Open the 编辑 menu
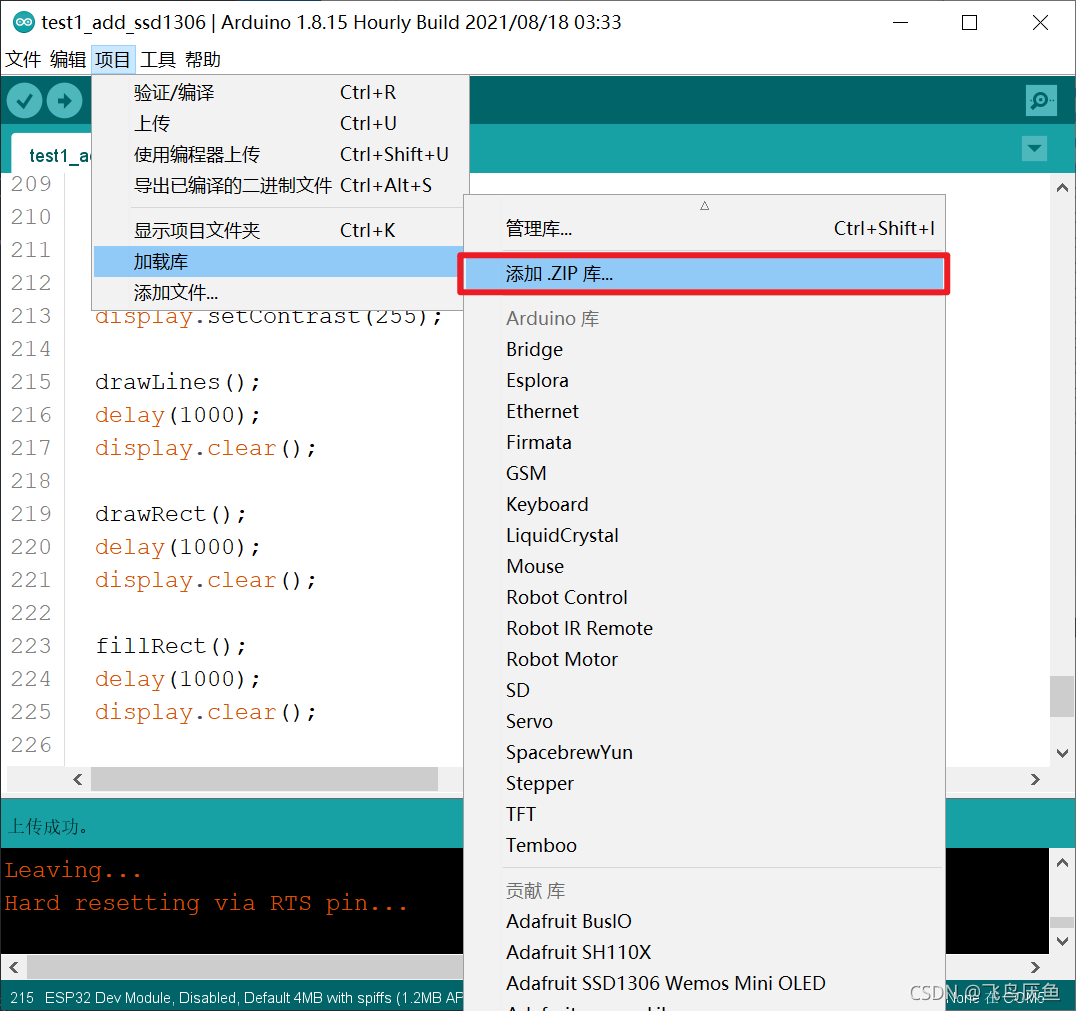Viewport: 1076px width, 1011px height. point(68,60)
